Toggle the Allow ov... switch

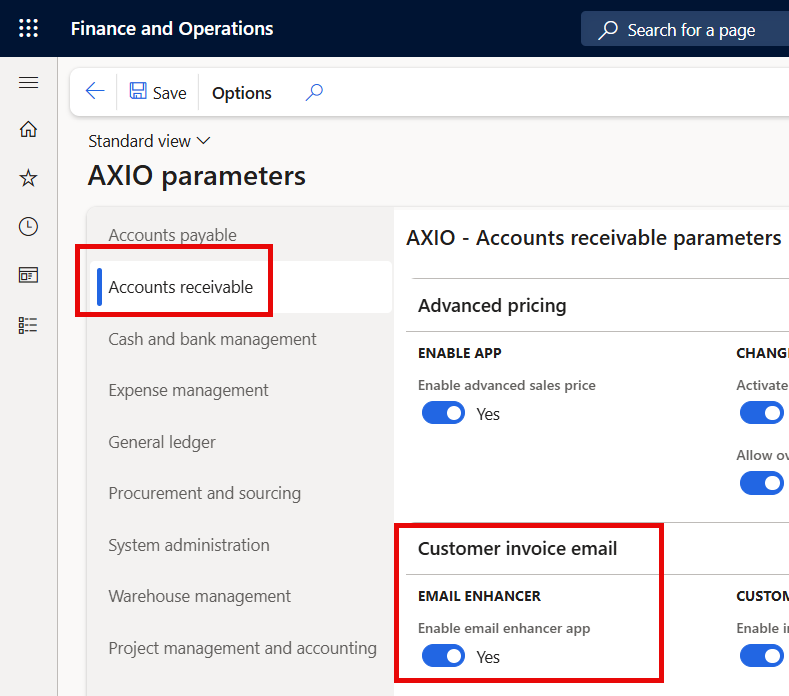761,483
